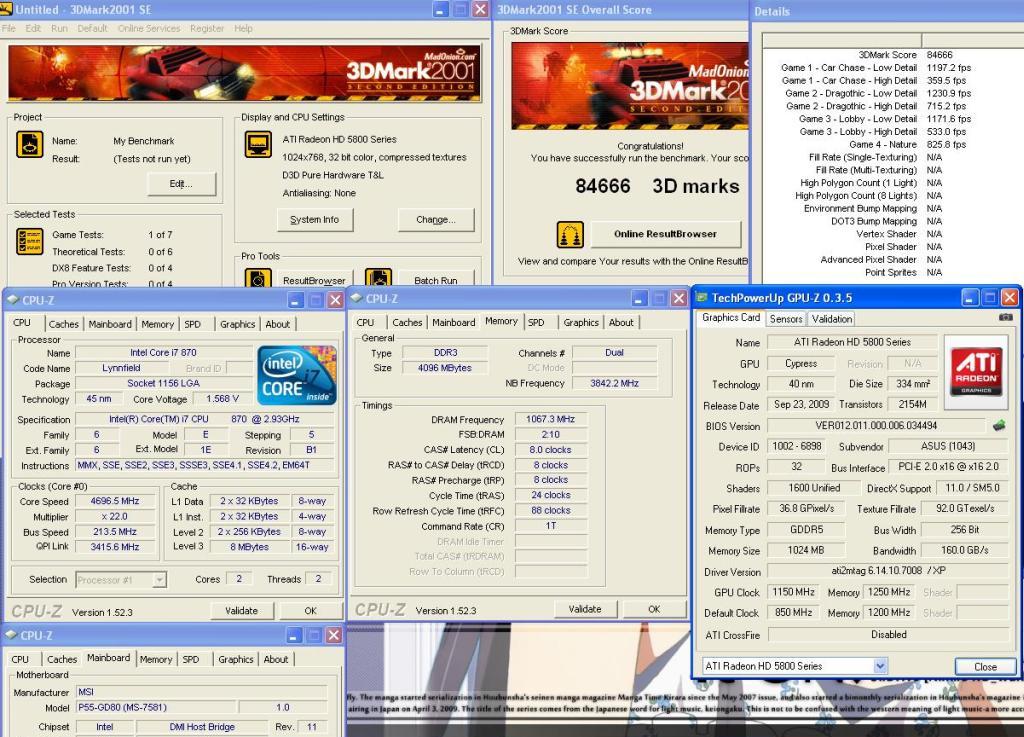This screenshot has width=1024, height=737.
Task: Click OK in the CPU-Z Memory window
Action: point(654,608)
